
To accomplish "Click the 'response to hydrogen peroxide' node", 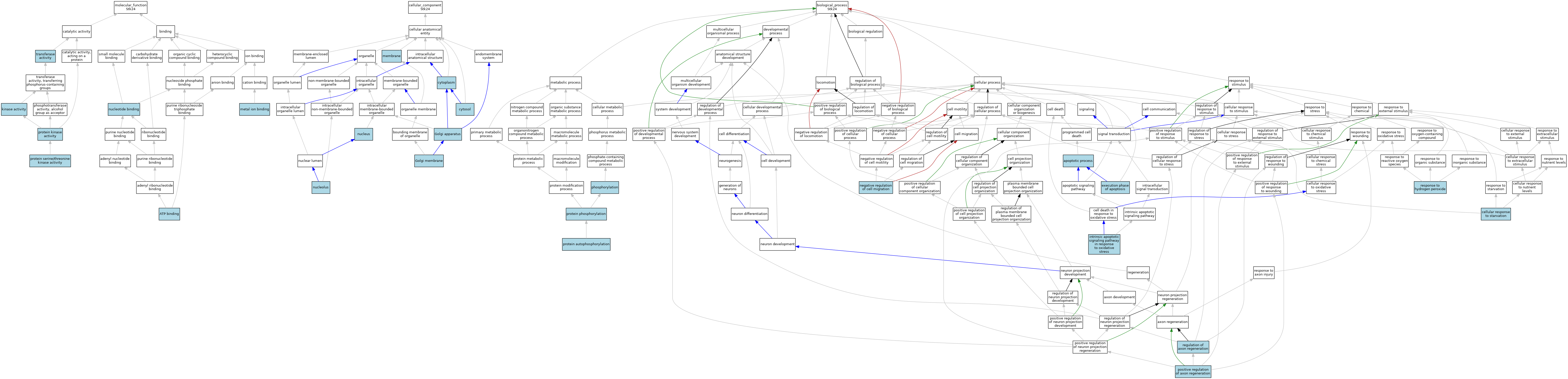I will (x=1430, y=187).
